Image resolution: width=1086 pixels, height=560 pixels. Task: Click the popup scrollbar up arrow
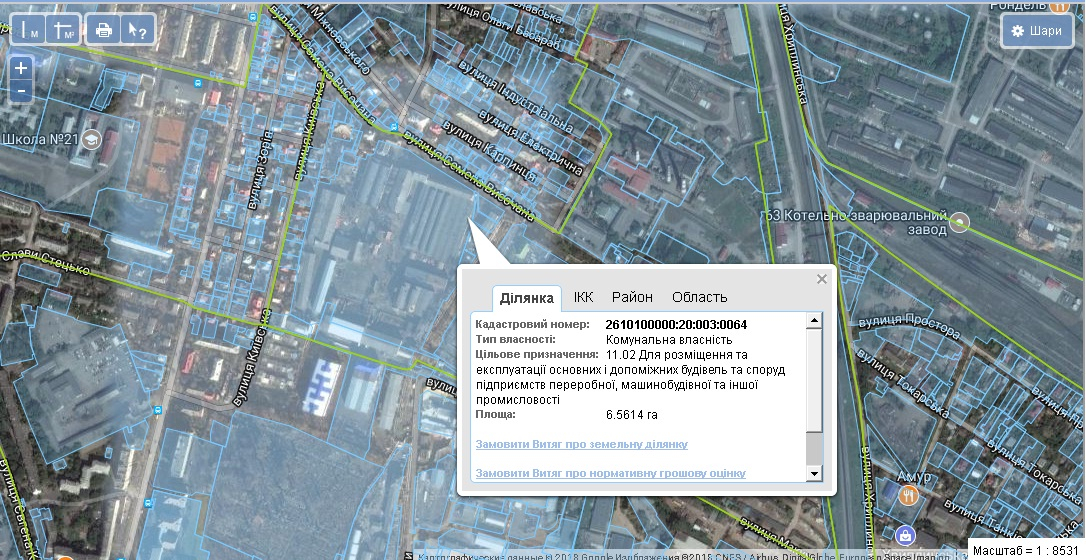[x=814, y=320]
